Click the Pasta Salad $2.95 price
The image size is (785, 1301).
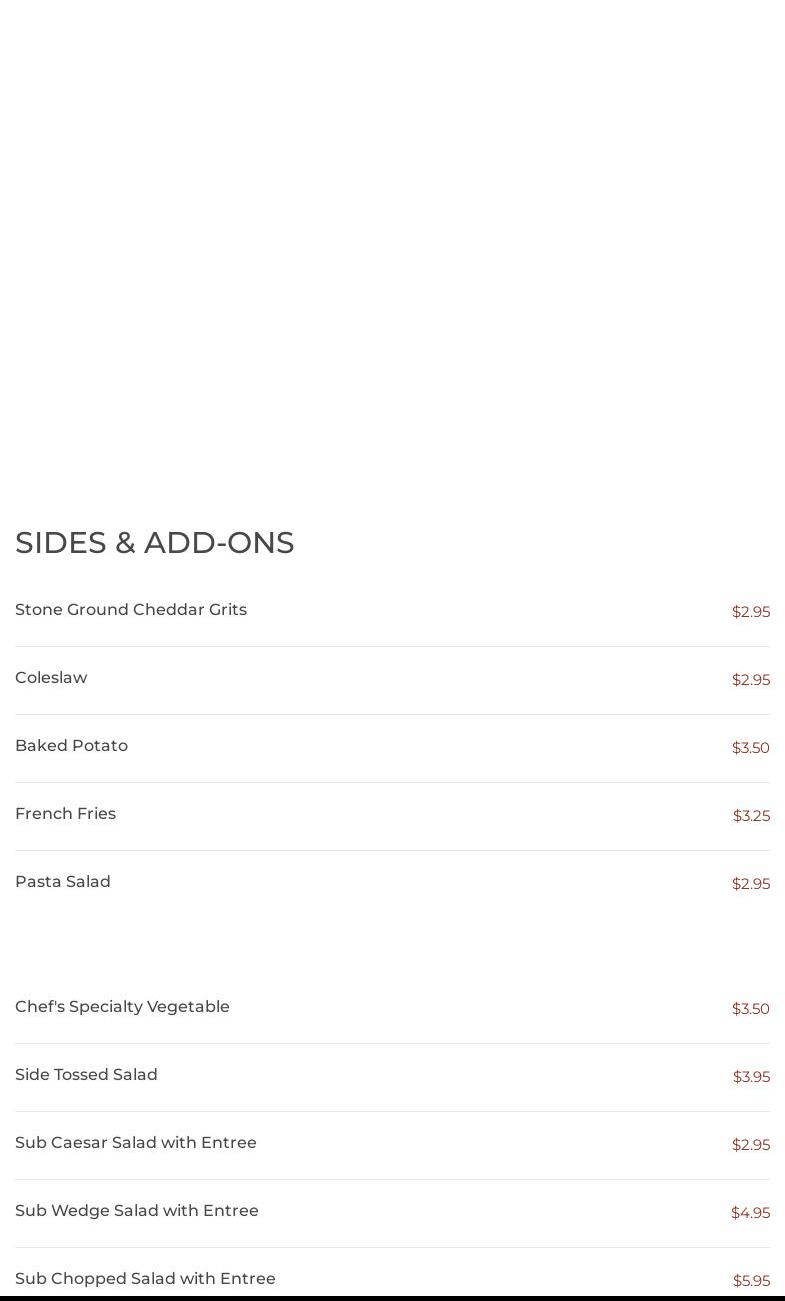coord(750,884)
